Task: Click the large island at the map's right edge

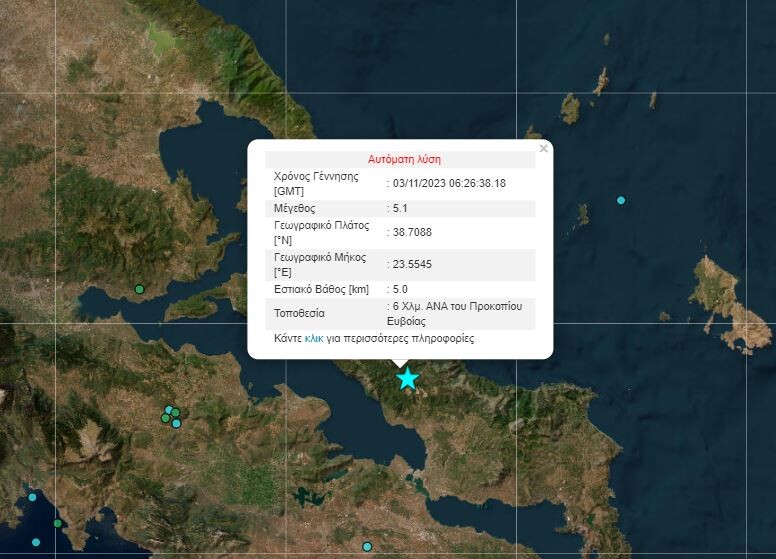Action: (725, 298)
